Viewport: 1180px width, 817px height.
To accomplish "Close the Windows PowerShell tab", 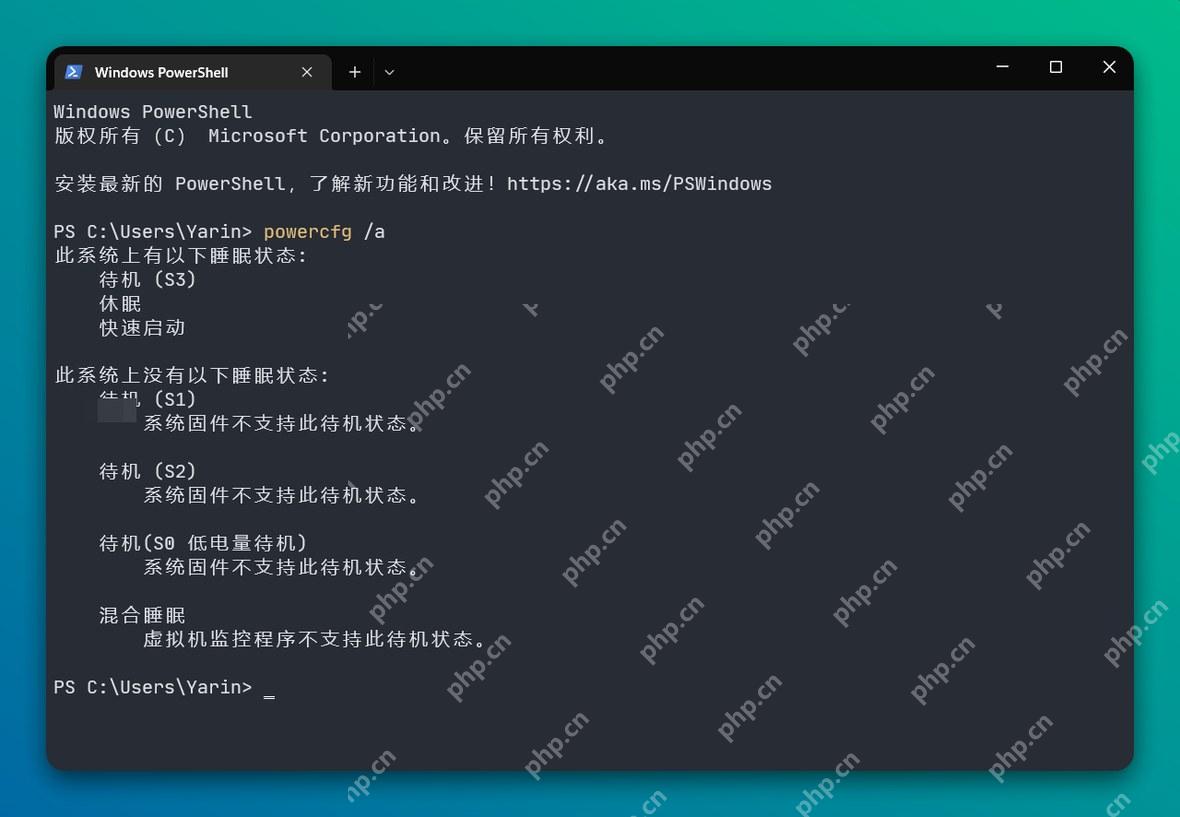I will coord(306,72).
